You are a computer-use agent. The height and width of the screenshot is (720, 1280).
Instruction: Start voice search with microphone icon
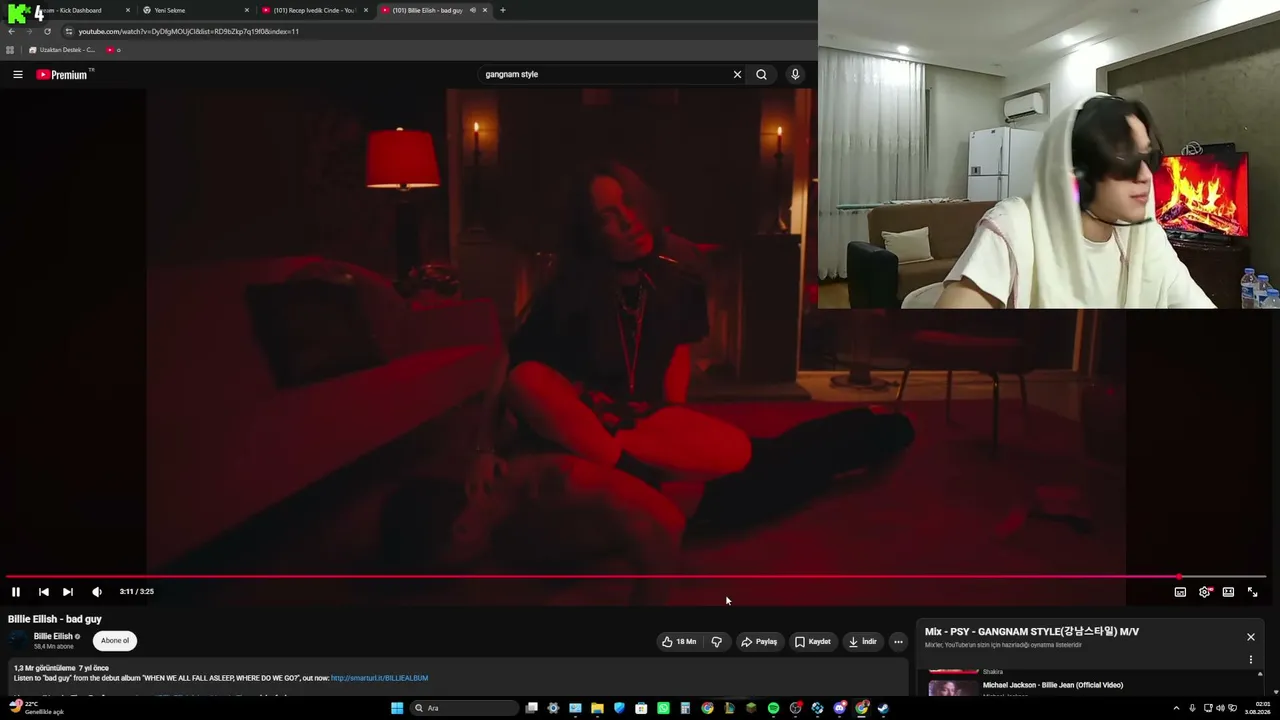tap(795, 74)
